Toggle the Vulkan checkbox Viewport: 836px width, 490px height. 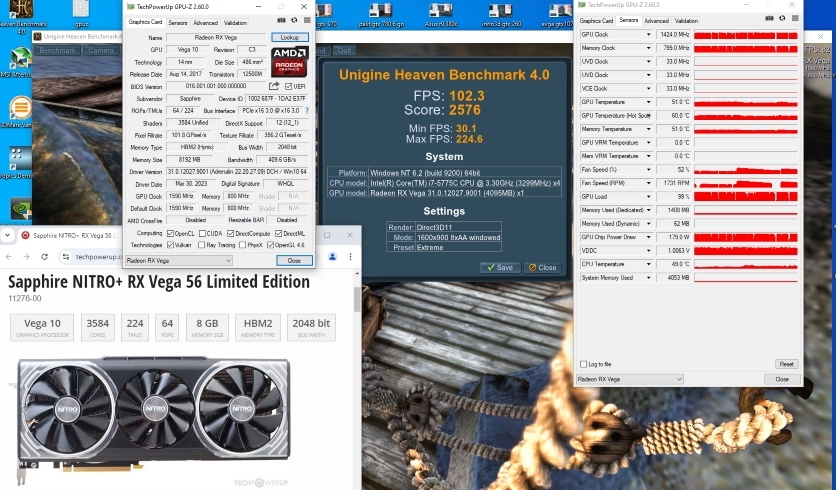(170, 245)
